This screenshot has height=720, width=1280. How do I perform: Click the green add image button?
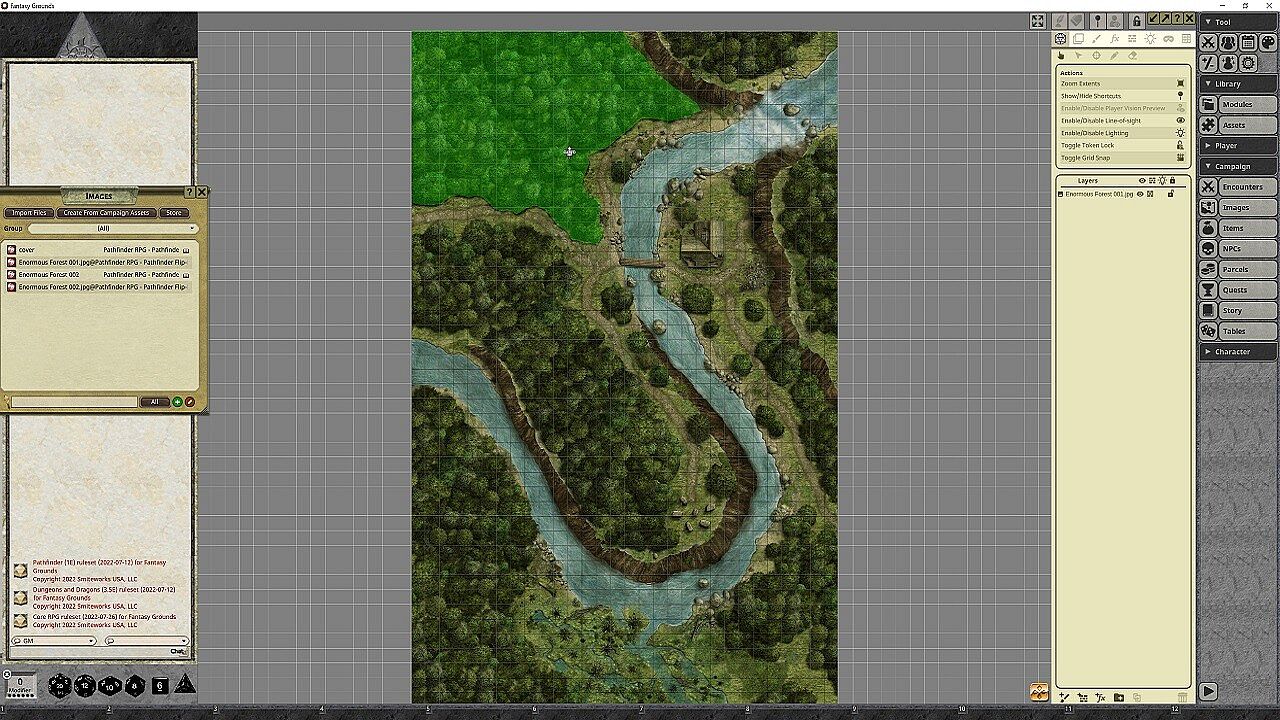pyautogui.click(x=177, y=402)
